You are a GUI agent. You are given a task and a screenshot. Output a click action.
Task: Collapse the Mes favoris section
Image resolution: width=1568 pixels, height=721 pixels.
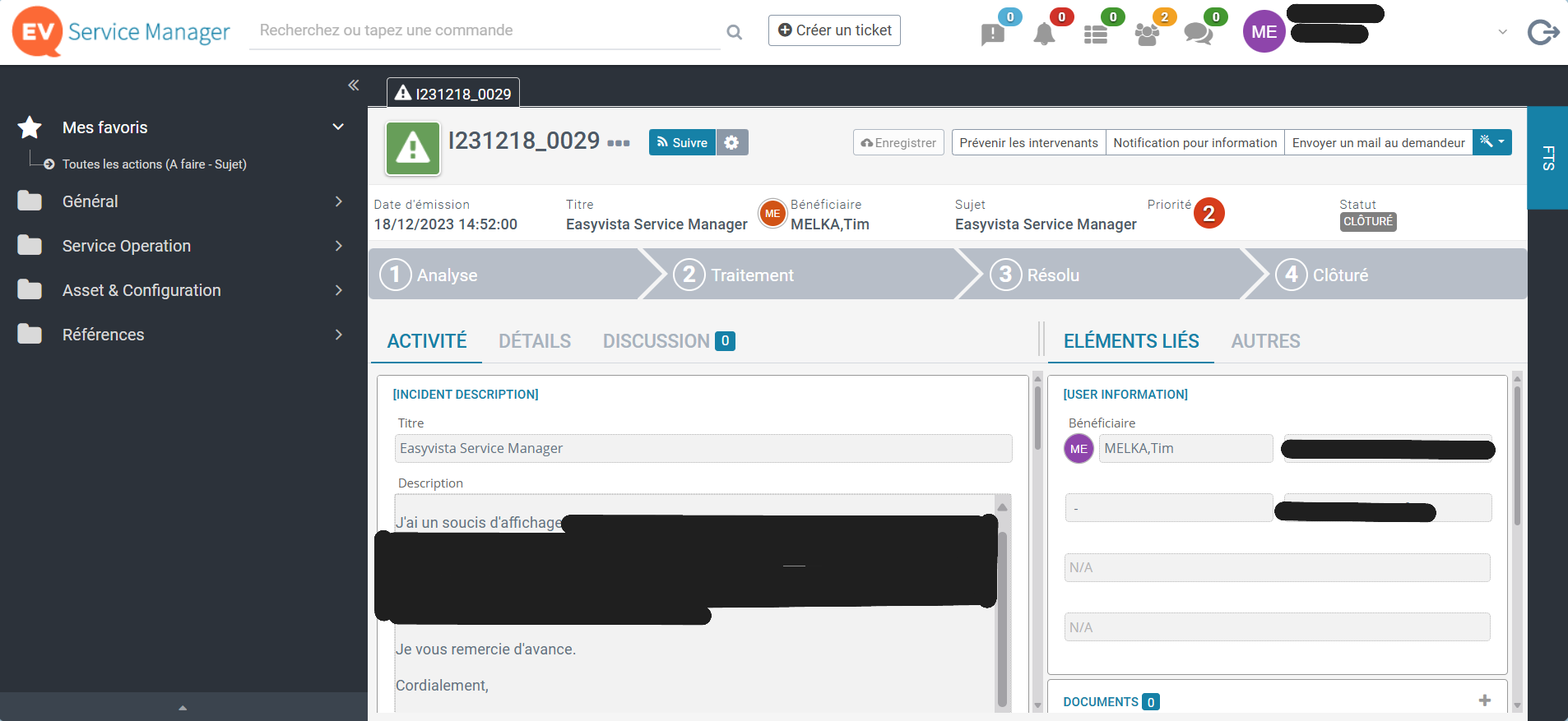337,127
